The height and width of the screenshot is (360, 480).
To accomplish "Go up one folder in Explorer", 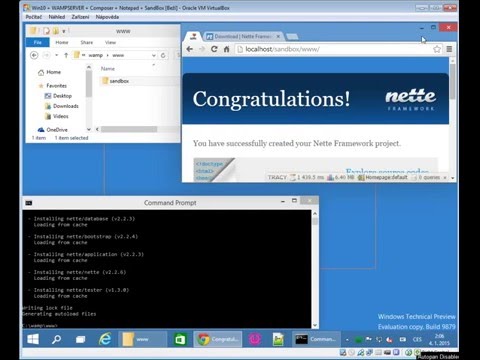I will click(66, 55).
